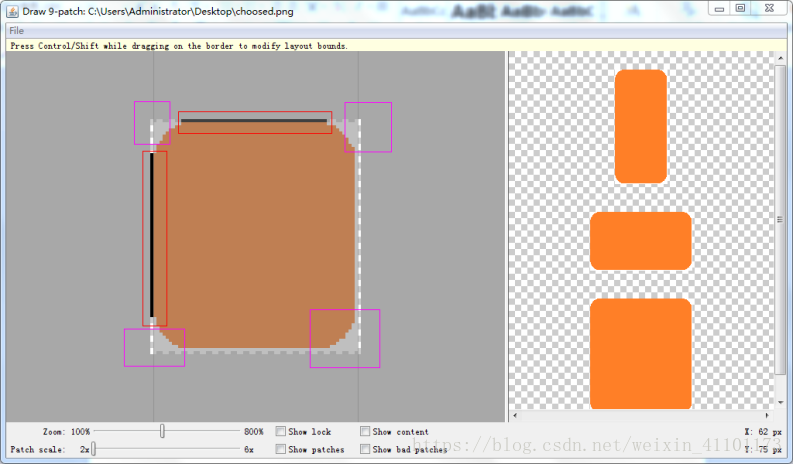Viewport: 793px width, 465px height.
Task: Click the Java icon in title bar
Action: point(12,11)
